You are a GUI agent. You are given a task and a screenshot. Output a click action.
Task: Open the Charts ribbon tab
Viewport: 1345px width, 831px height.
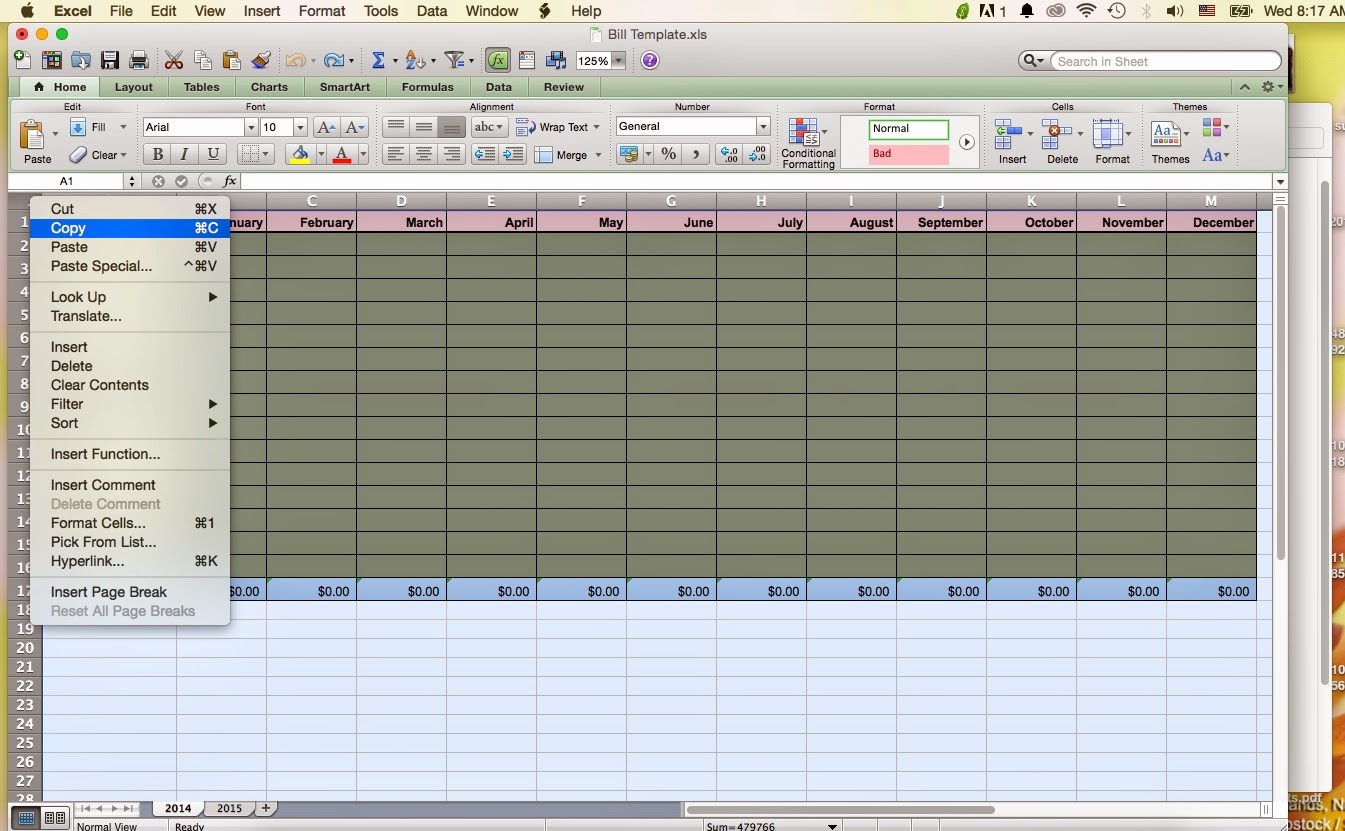269,87
